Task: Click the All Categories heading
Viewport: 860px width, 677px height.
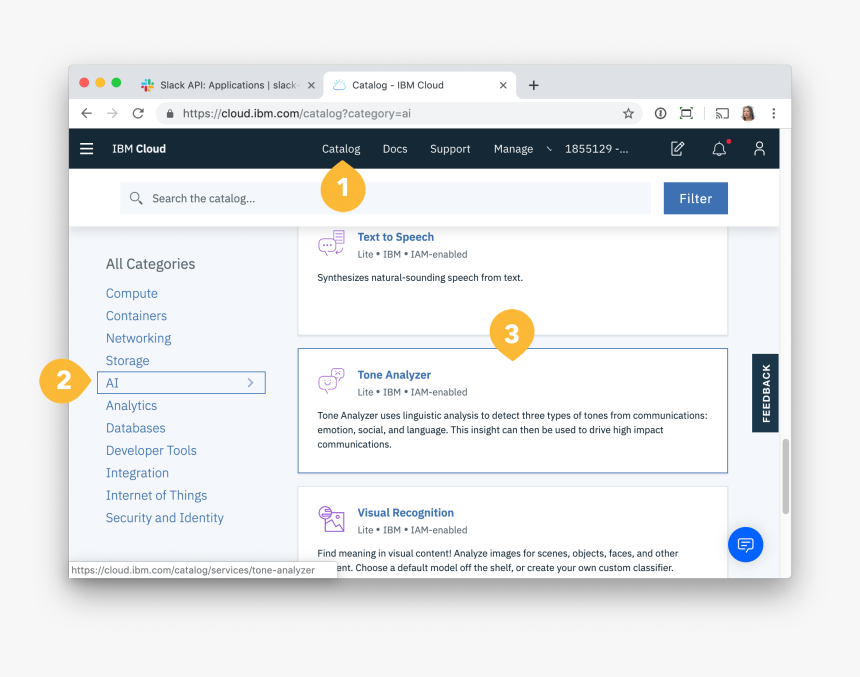Action: (x=150, y=264)
